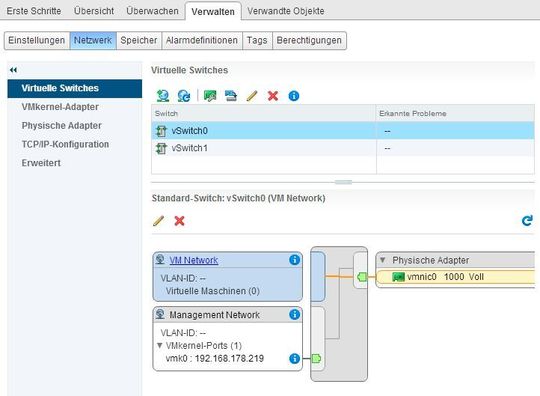Viewport: 540px width, 396px height.
Task: Open the Verwandte Objekte tab
Action: pyautogui.click(x=285, y=11)
